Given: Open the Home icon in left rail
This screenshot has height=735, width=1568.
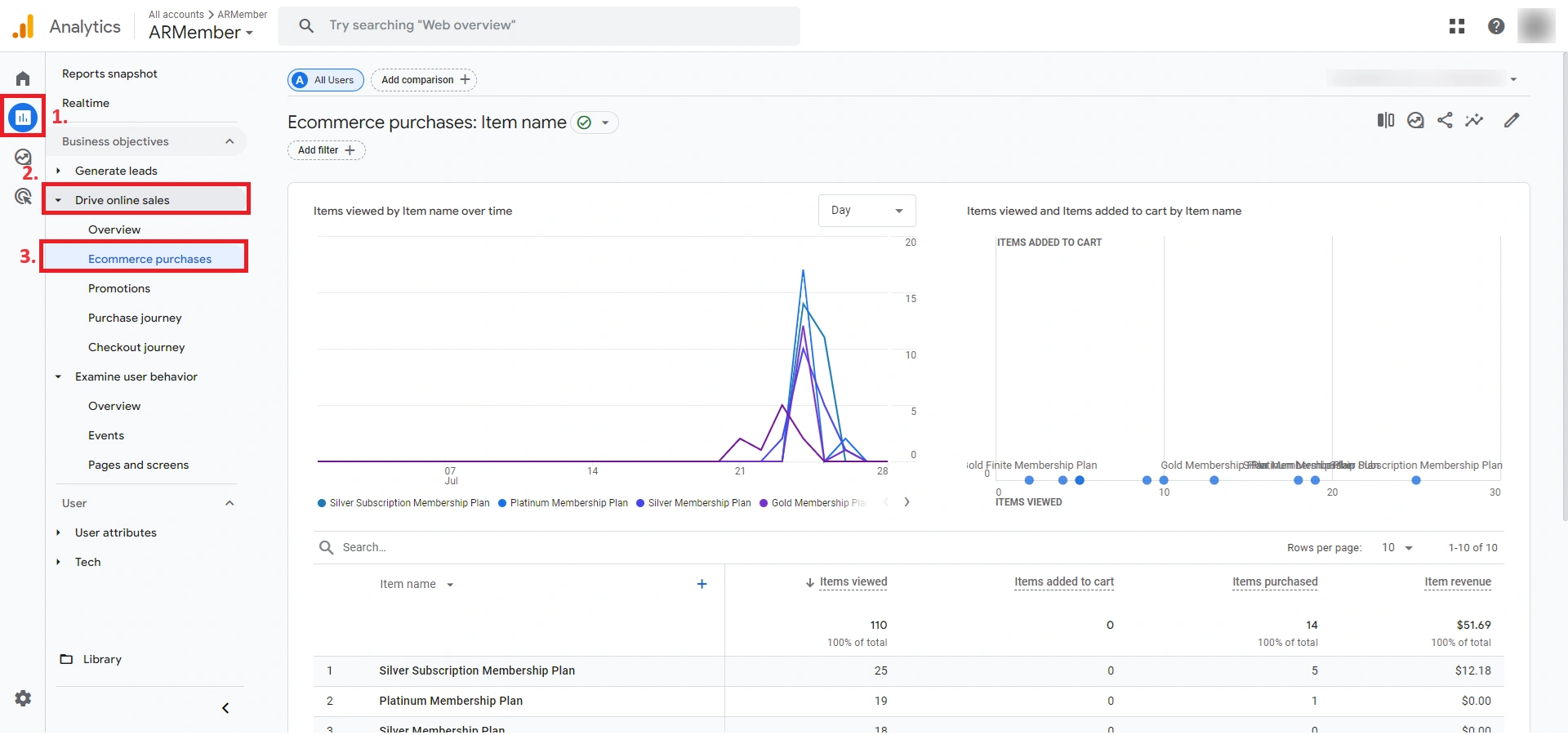Looking at the screenshot, I should coord(23,78).
